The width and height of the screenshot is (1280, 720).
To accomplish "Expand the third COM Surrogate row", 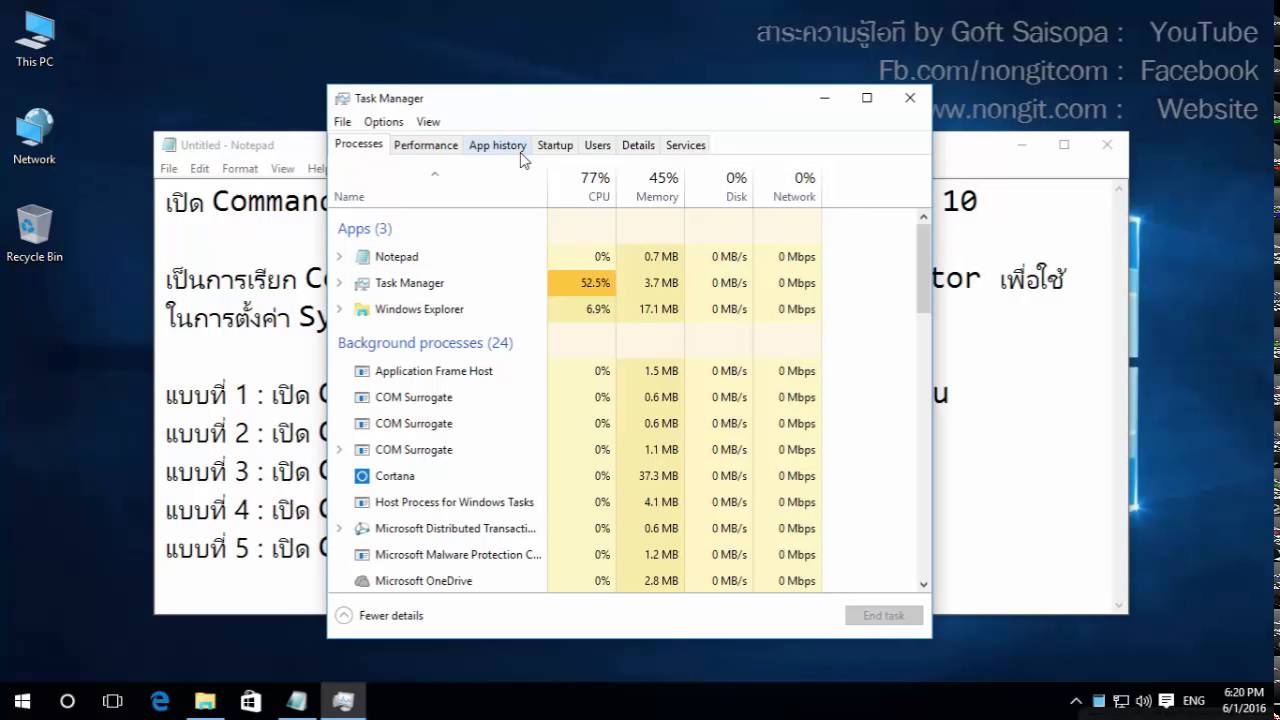I will coord(339,450).
